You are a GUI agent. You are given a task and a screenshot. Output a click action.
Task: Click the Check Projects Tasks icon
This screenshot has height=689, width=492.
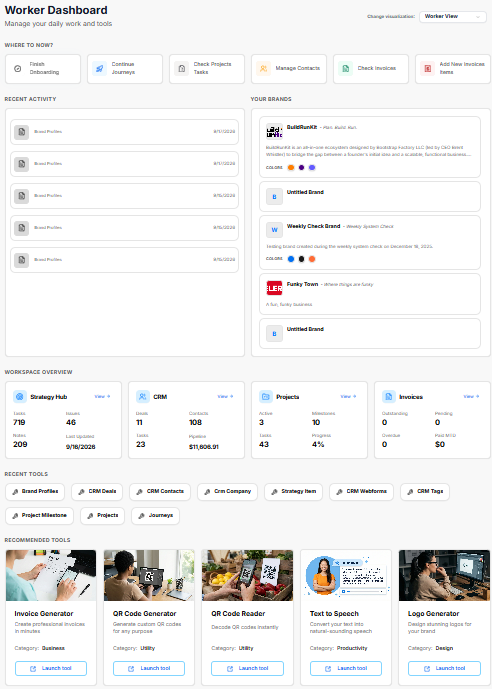[181, 69]
